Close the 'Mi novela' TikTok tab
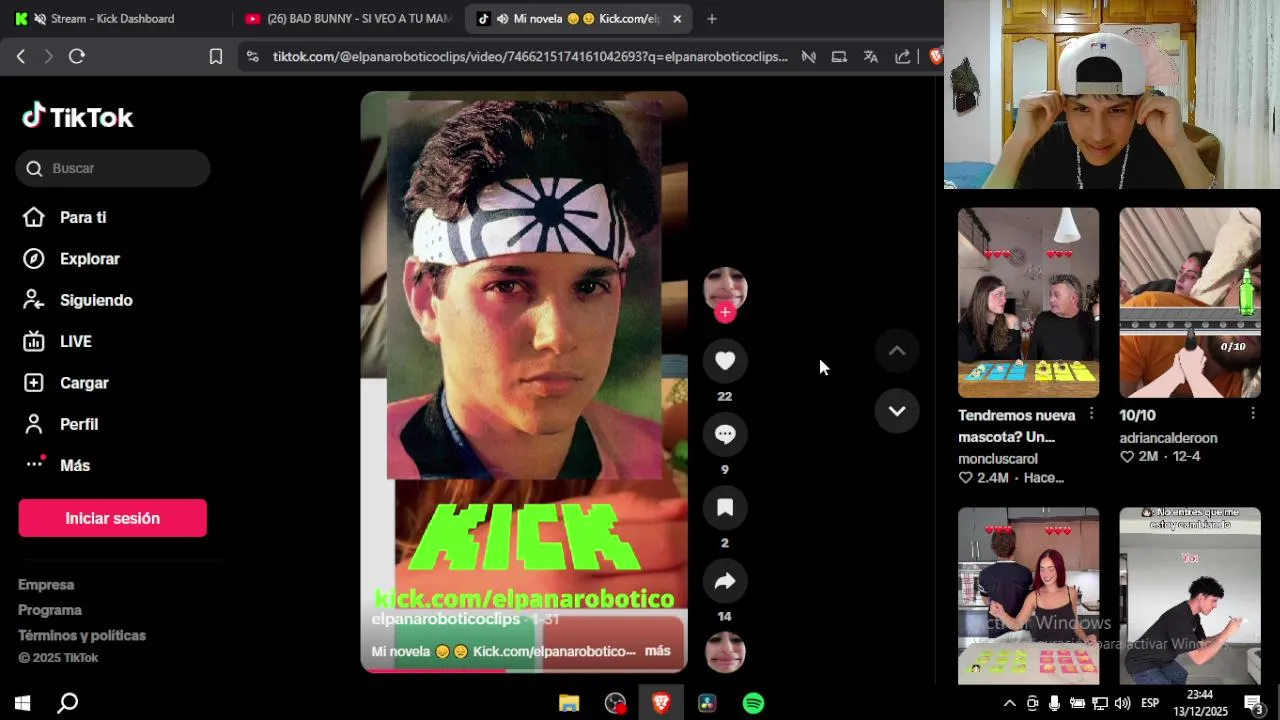 point(677,19)
